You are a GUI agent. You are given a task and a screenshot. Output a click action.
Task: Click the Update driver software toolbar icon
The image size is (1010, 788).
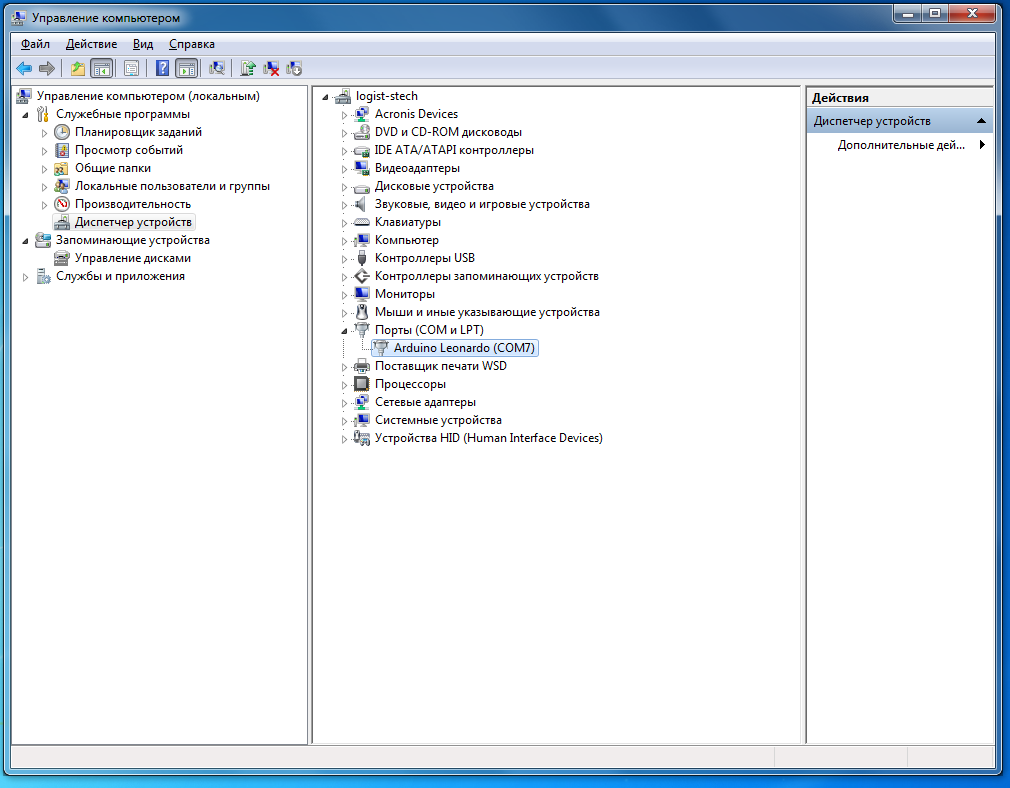click(x=247, y=68)
